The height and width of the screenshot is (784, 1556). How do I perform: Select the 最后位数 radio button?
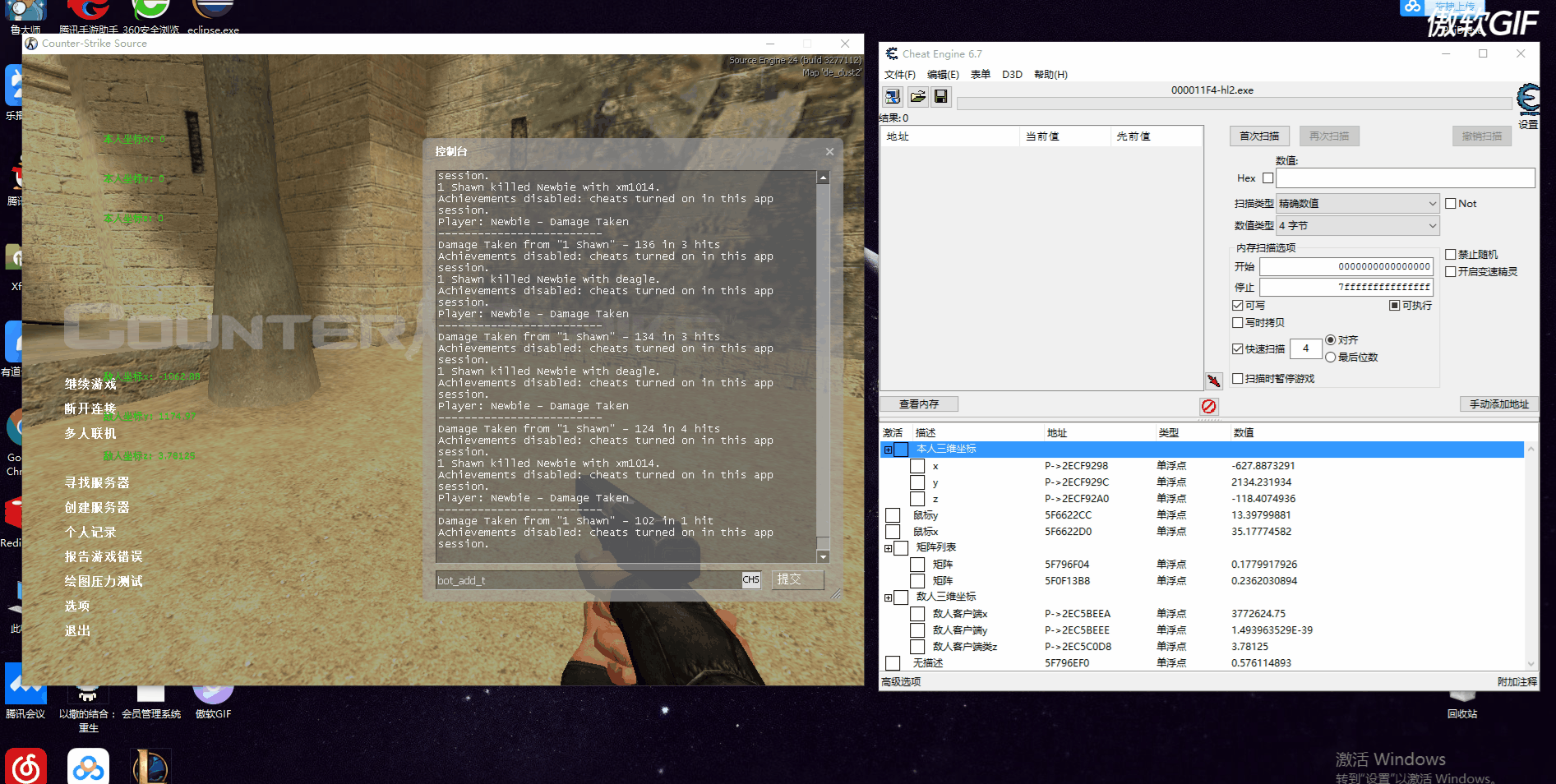pos(1330,357)
